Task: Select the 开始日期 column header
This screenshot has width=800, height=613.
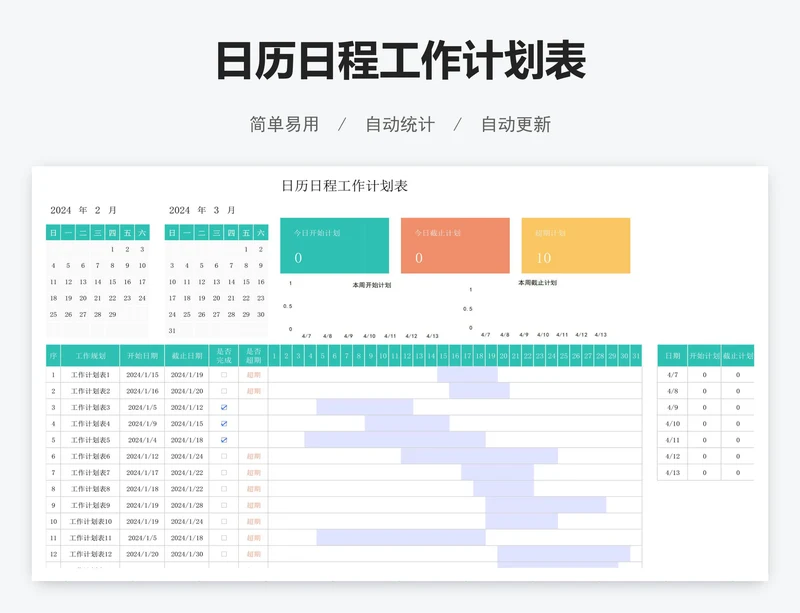Action: click(142, 355)
